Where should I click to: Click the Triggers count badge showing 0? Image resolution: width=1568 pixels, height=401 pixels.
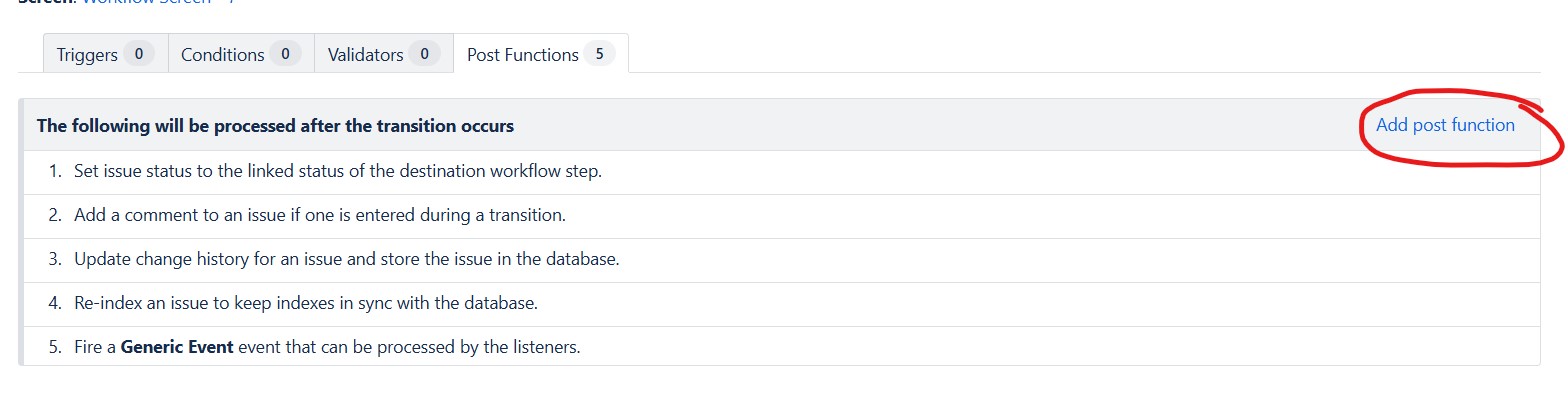(x=139, y=54)
